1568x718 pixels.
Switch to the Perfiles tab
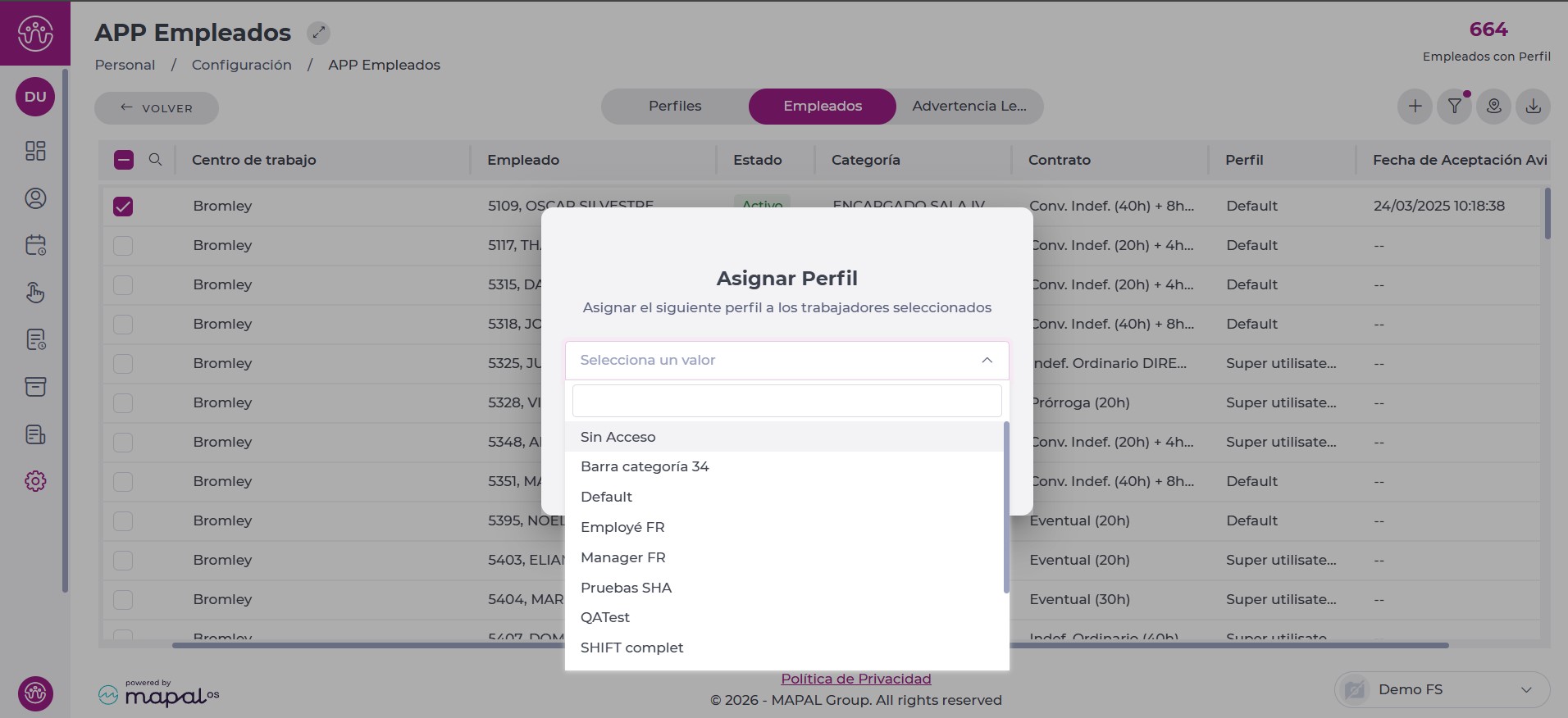coord(675,107)
